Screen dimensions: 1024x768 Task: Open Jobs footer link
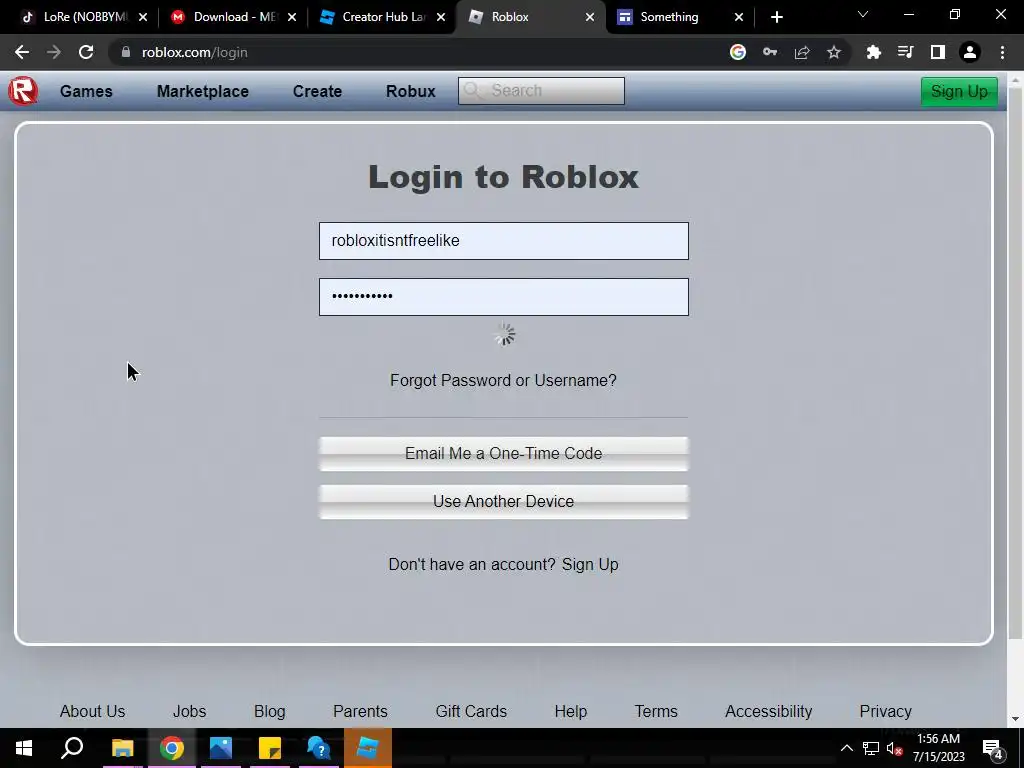click(189, 711)
